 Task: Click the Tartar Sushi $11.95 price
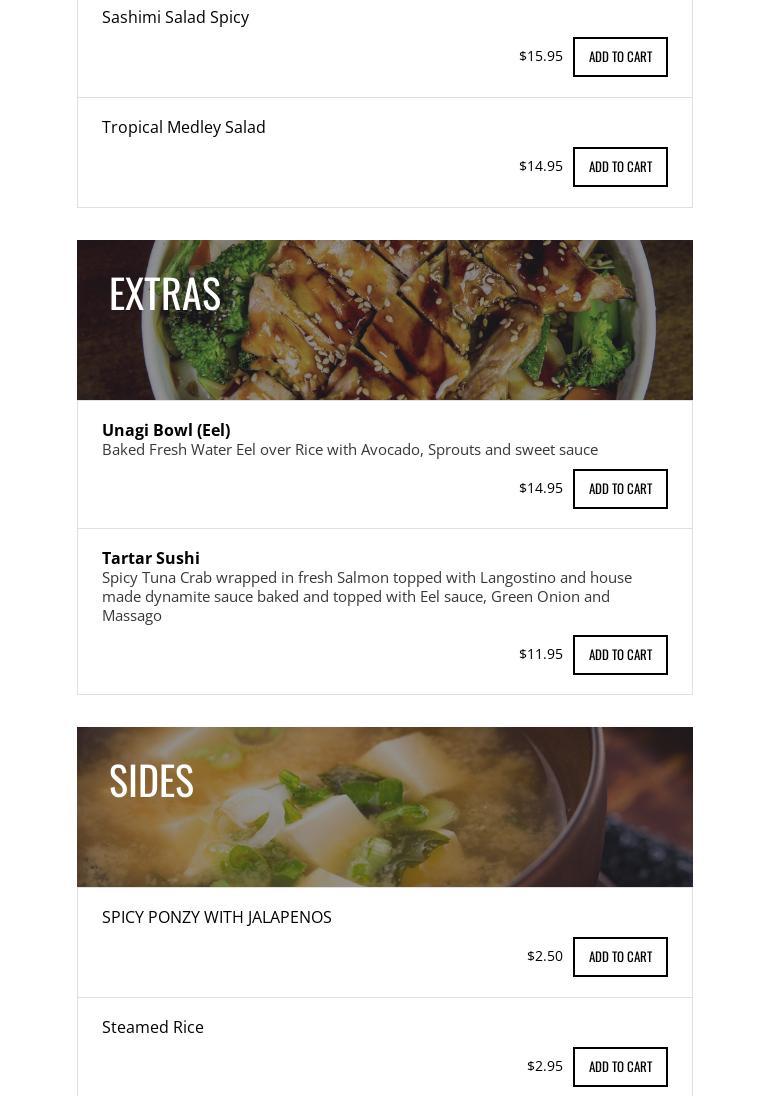coord(540,654)
